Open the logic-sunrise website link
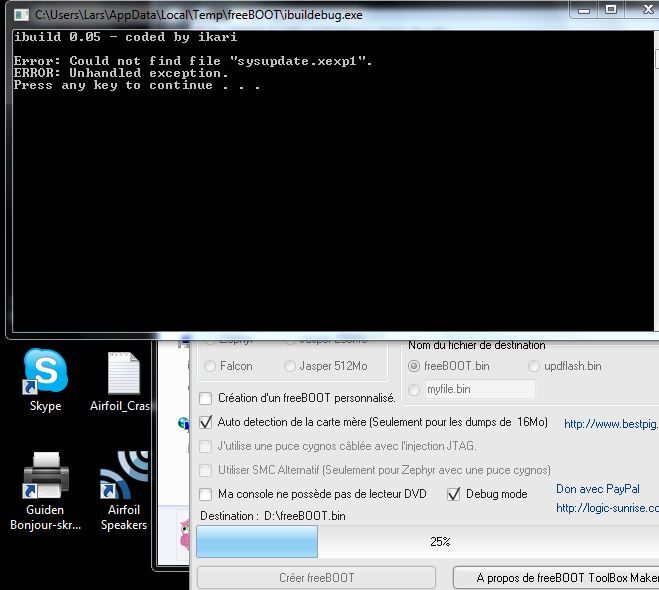 (607, 508)
